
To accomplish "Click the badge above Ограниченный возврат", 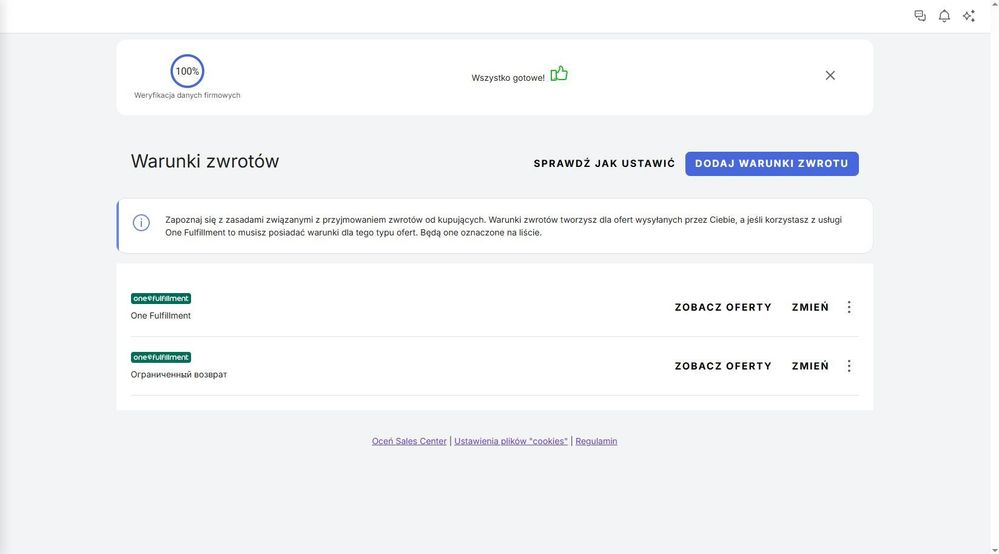I will (x=161, y=357).
